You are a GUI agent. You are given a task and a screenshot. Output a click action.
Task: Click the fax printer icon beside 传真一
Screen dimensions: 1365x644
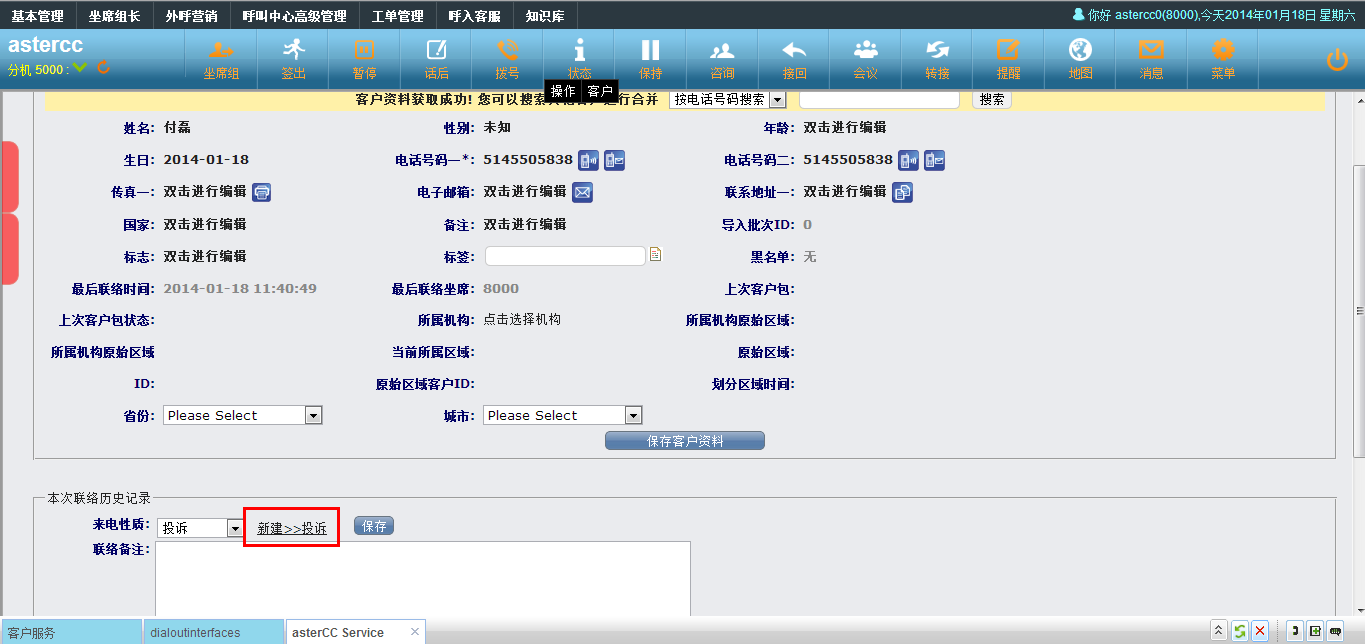click(x=262, y=192)
